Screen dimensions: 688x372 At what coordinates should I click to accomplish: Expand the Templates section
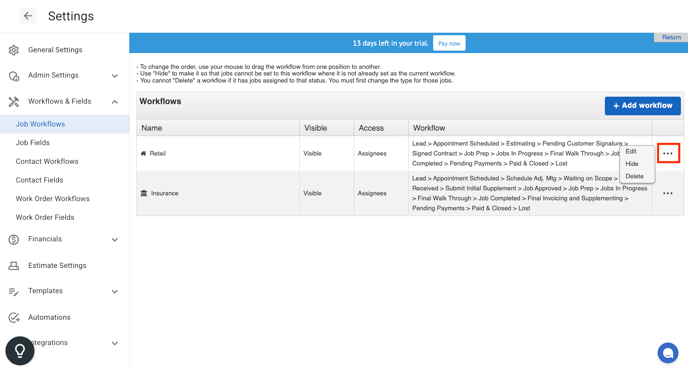(115, 291)
